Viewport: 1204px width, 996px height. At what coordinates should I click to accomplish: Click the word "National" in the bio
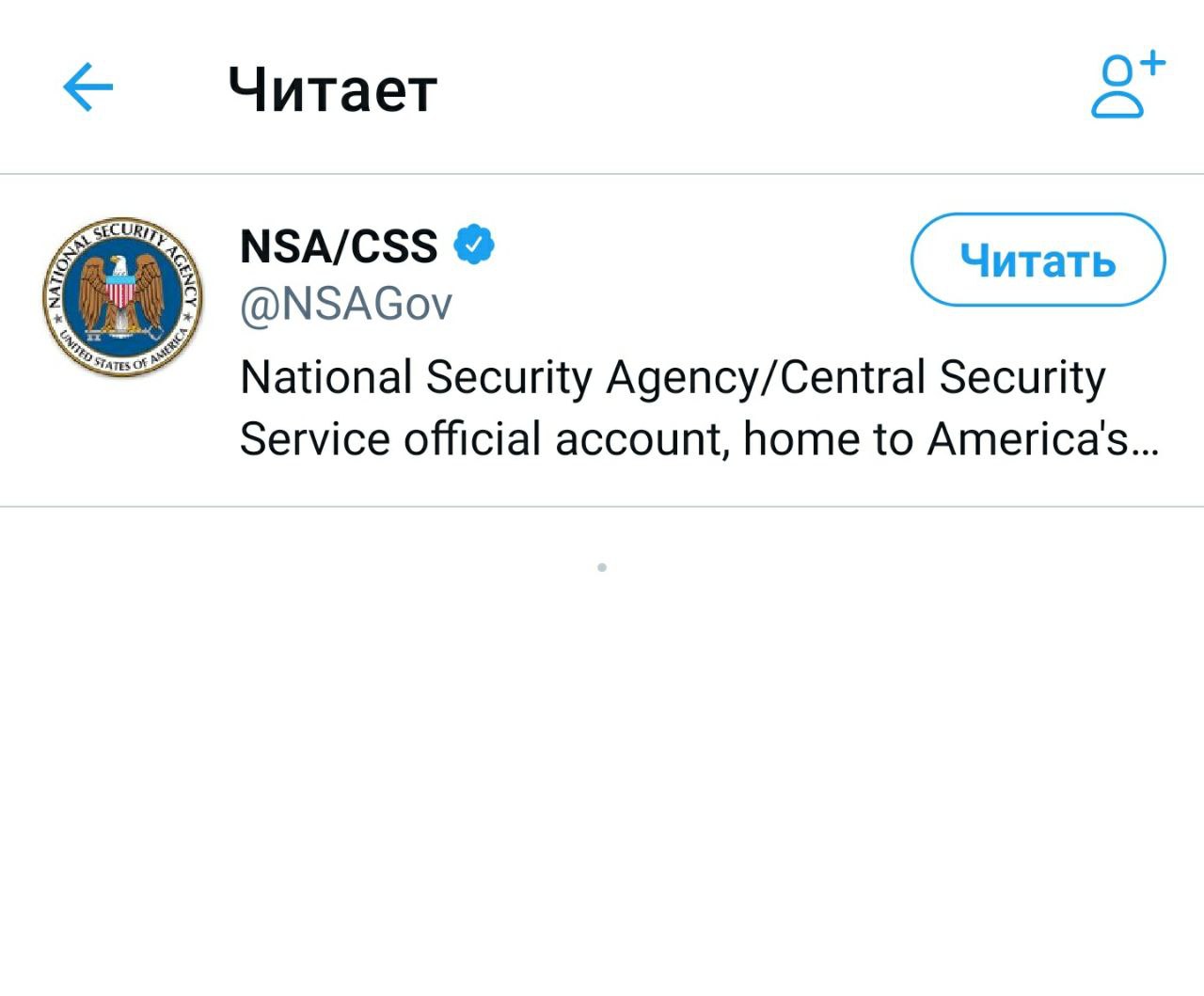(326, 377)
